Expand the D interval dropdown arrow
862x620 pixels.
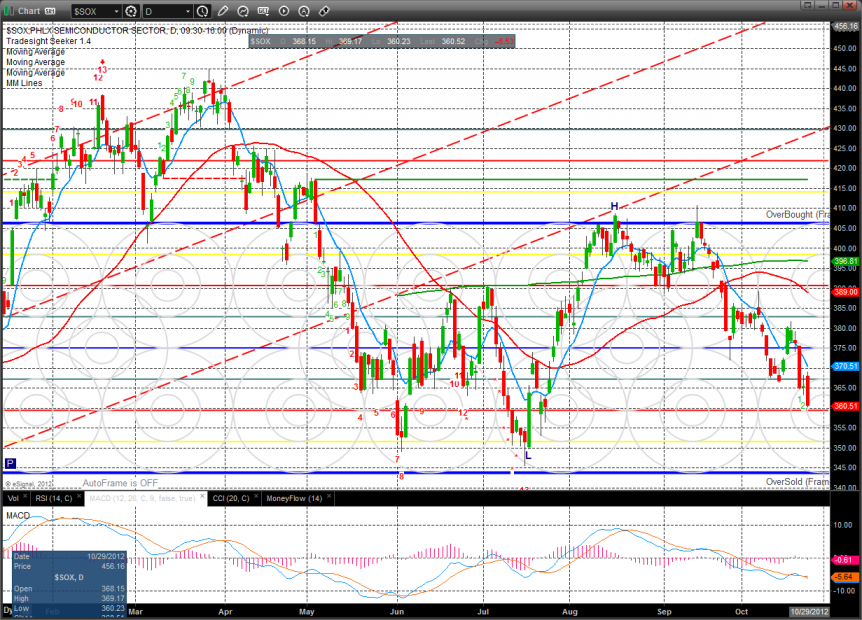[x=188, y=11]
